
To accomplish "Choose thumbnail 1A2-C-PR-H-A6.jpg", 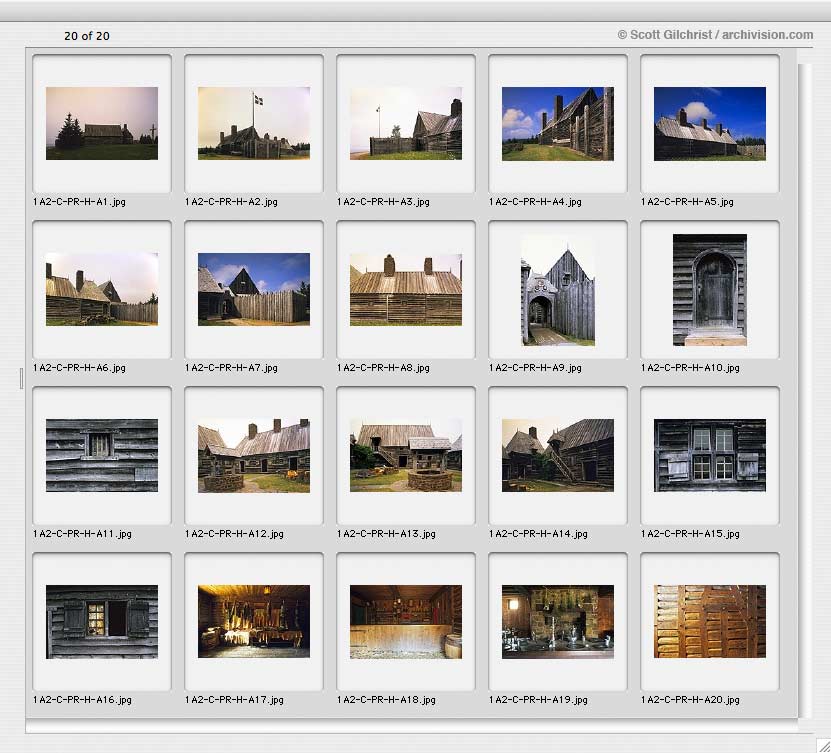I will (102, 289).
